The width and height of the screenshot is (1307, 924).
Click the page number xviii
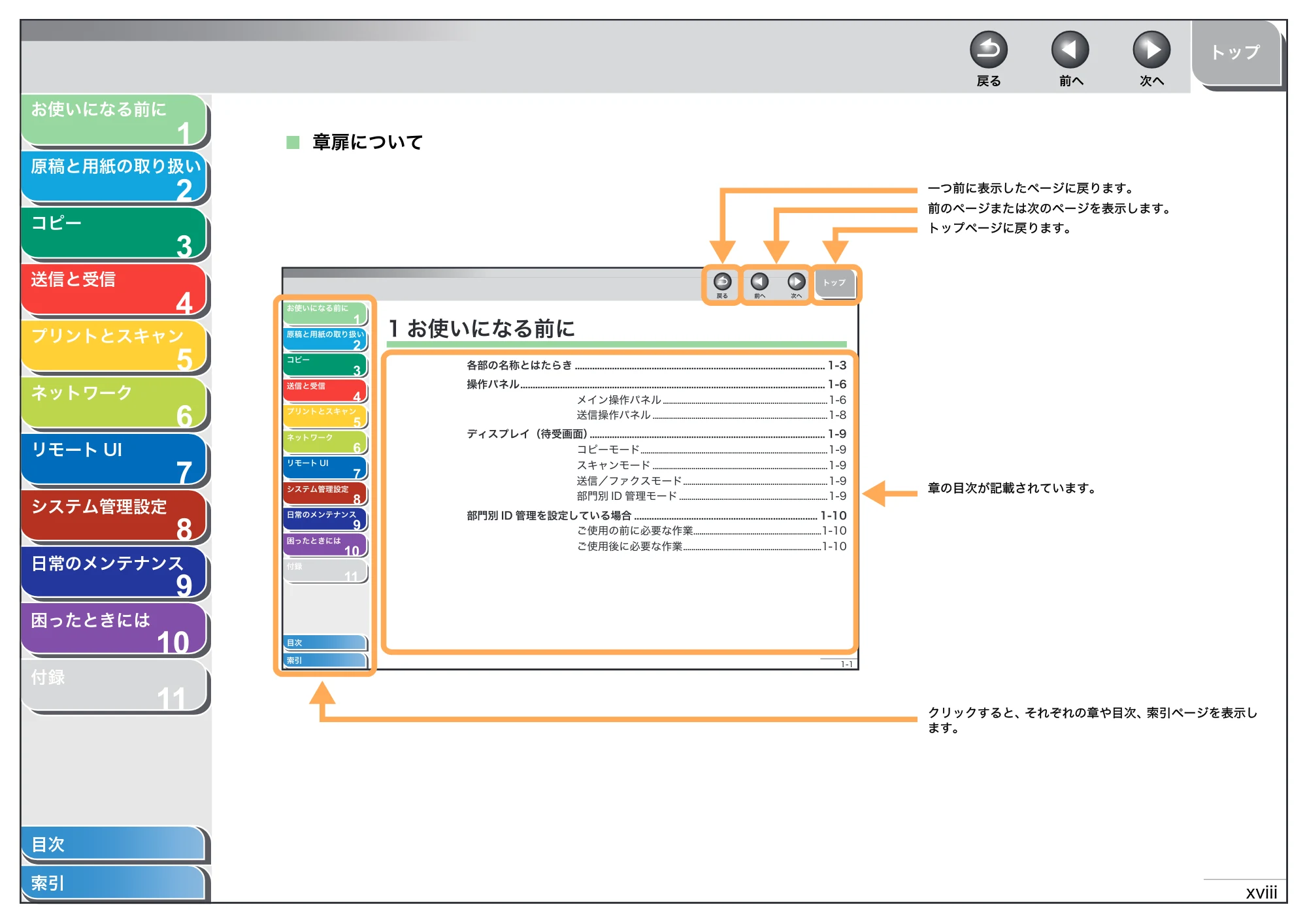[1261, 892]
